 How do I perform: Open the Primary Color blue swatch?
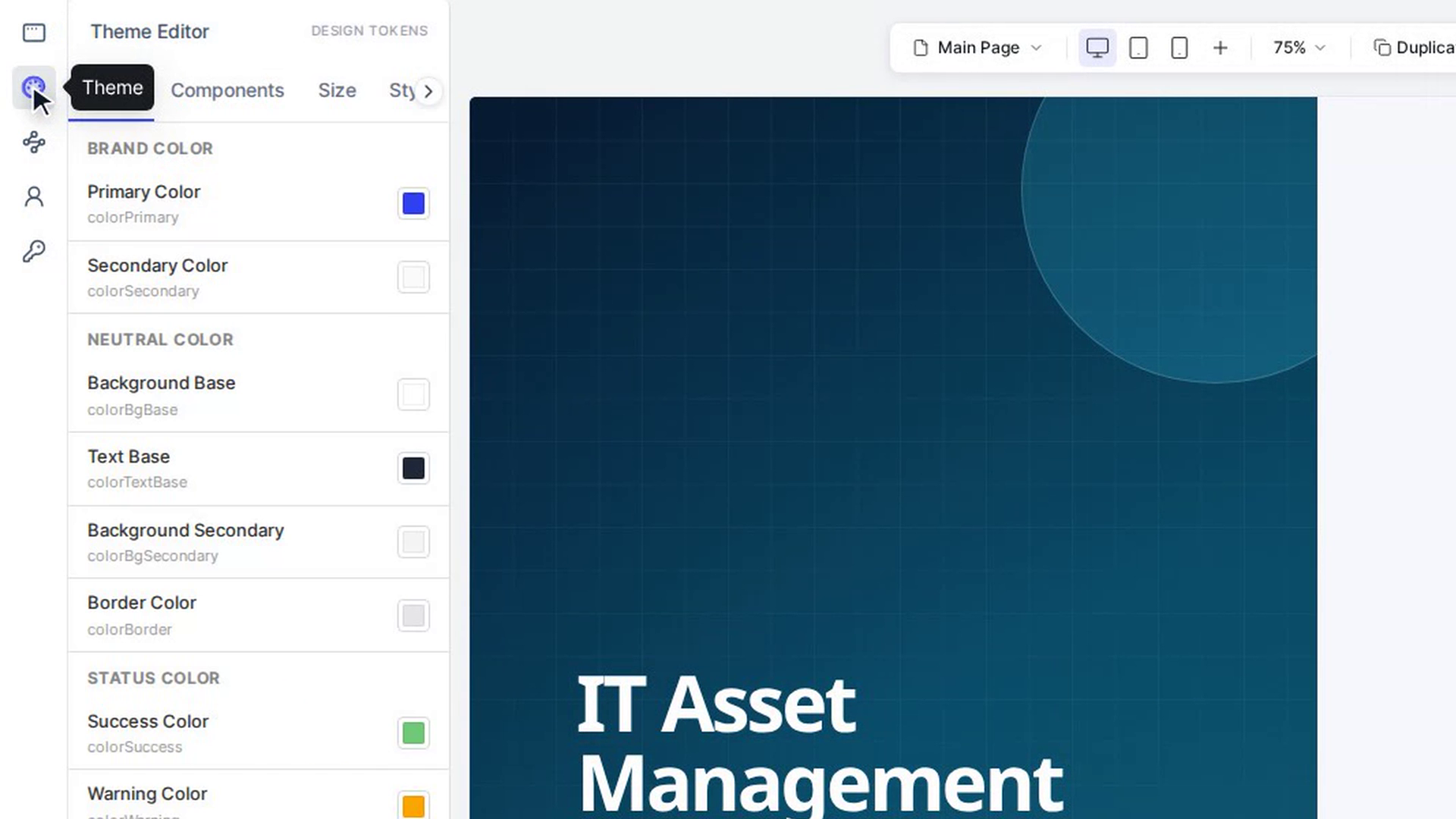[413, 203]
